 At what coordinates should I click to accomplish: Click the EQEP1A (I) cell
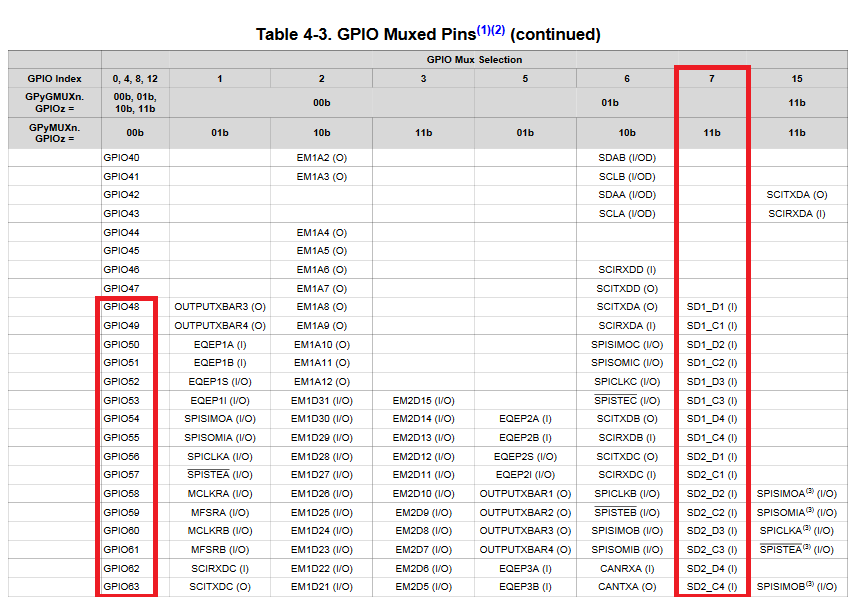[220, 345]
